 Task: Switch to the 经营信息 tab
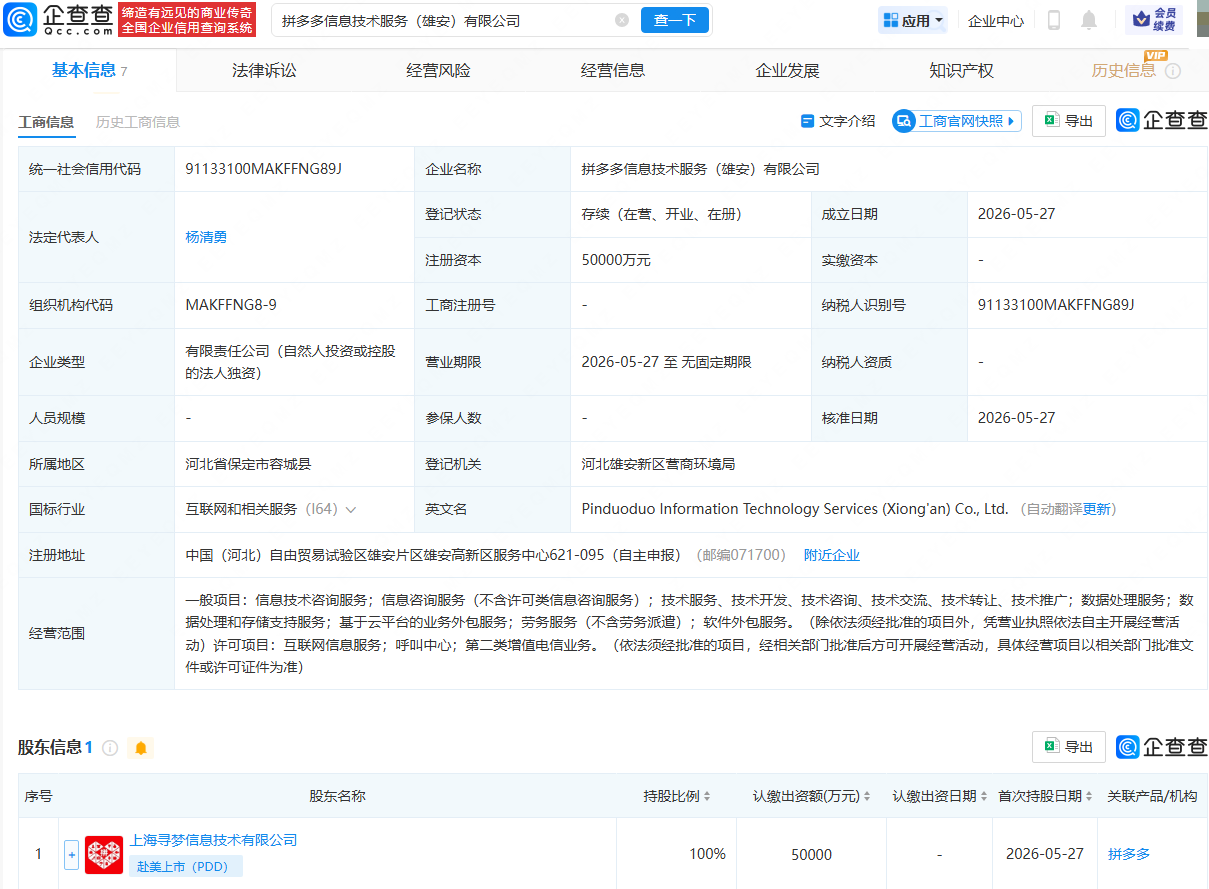point(613,71)
